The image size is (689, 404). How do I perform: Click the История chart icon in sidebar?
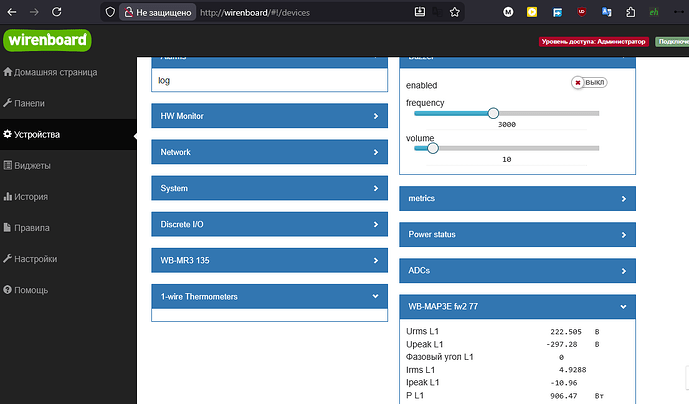8,197
